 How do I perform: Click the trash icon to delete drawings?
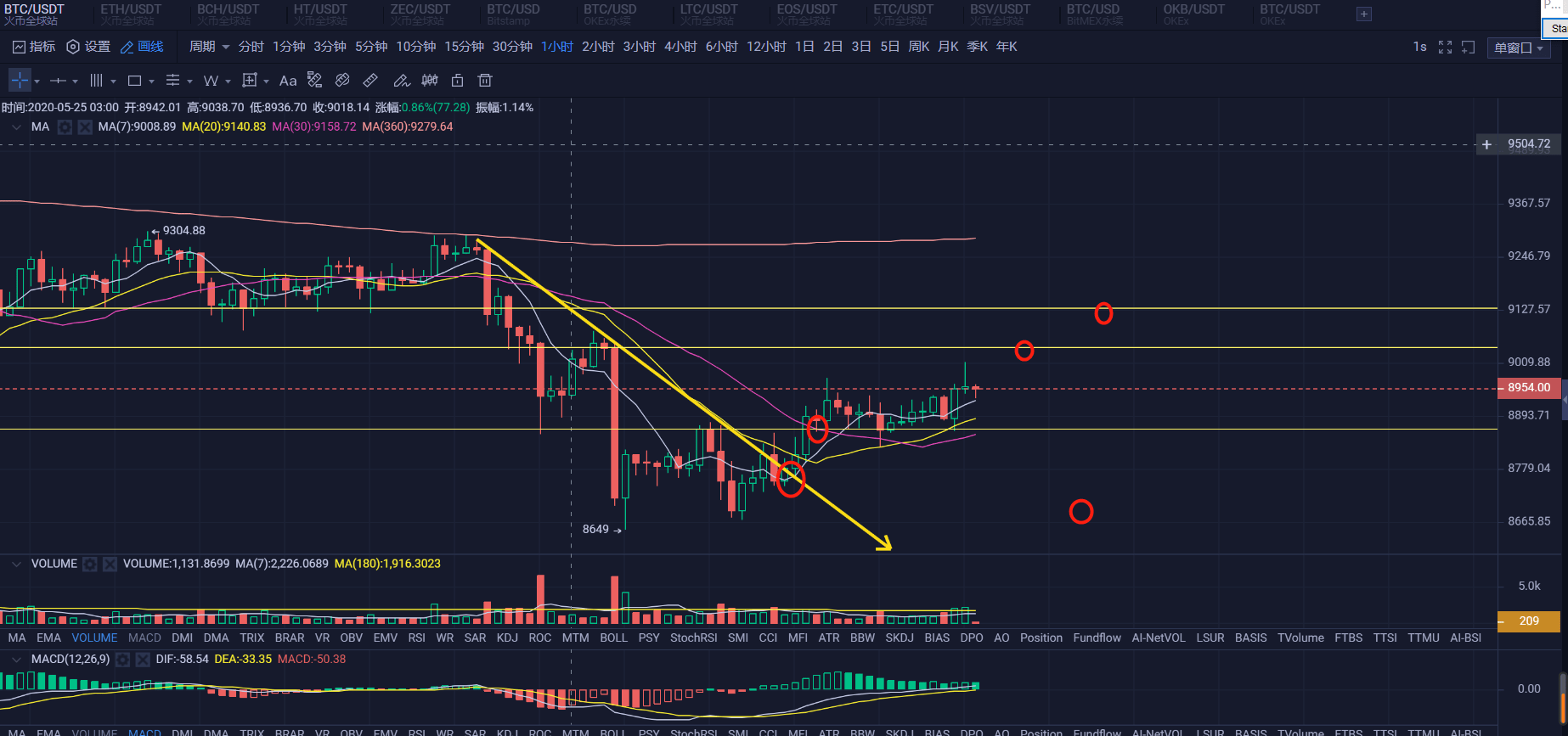(485, 81)
